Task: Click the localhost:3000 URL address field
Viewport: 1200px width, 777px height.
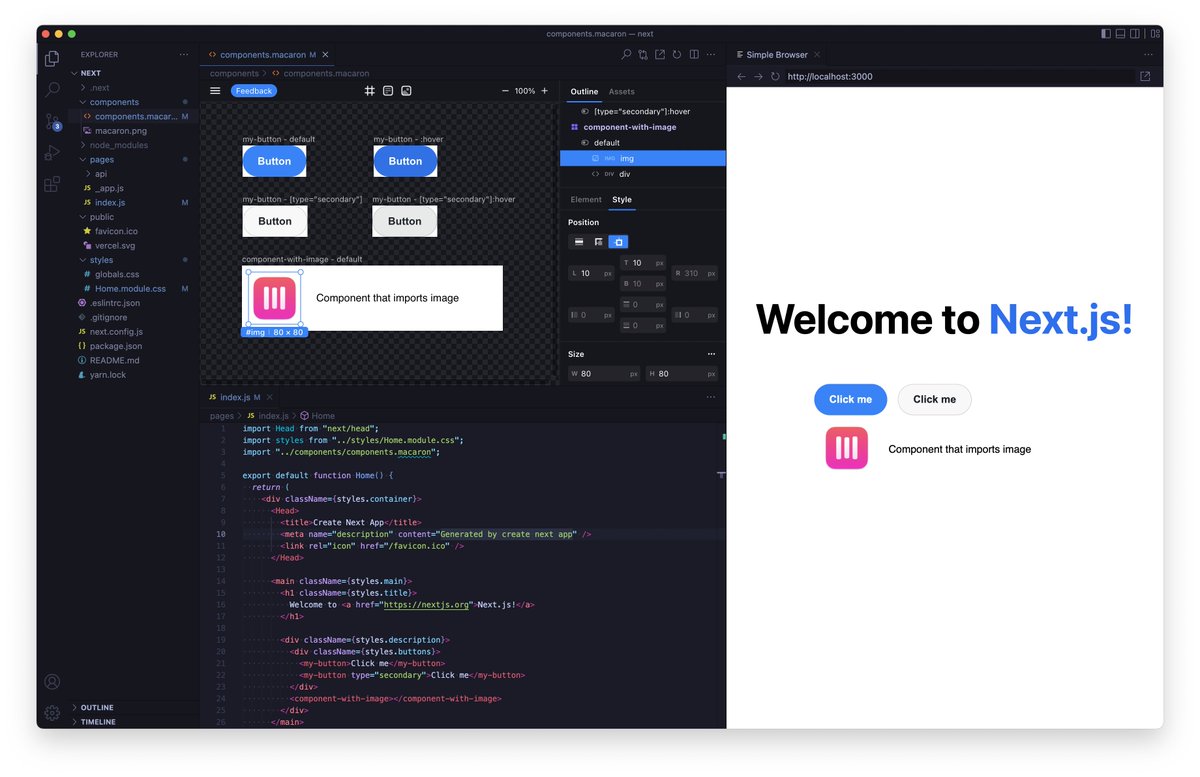Action: pos(958,76)
